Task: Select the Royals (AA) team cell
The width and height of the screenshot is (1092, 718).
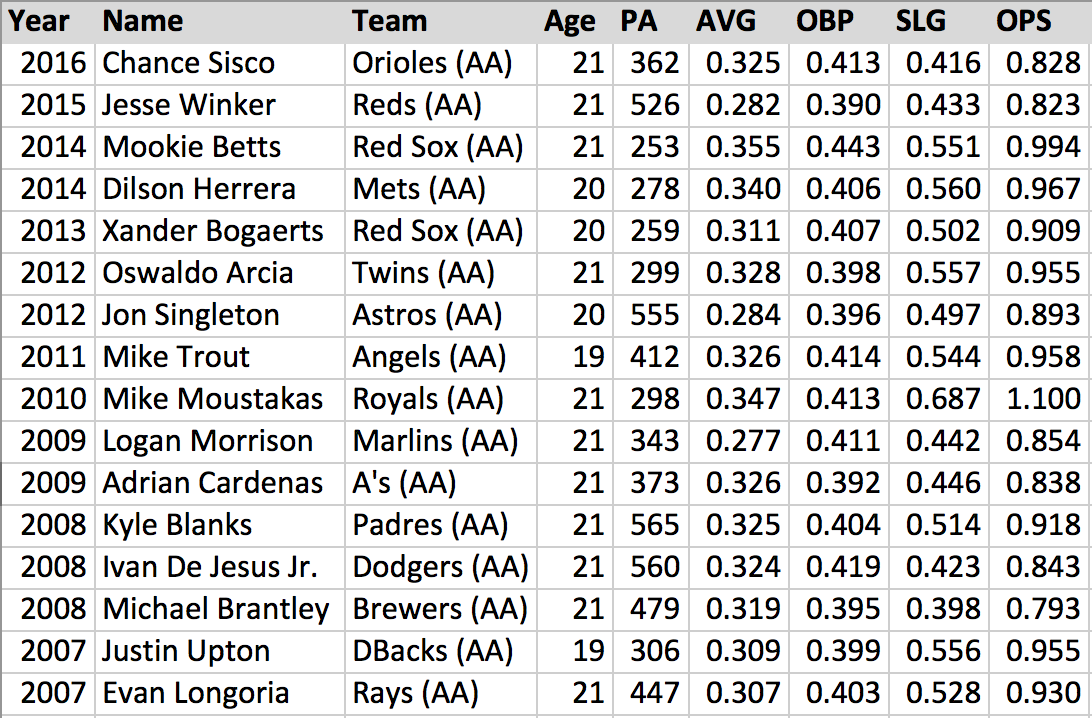Action: (x=428, y=399)
